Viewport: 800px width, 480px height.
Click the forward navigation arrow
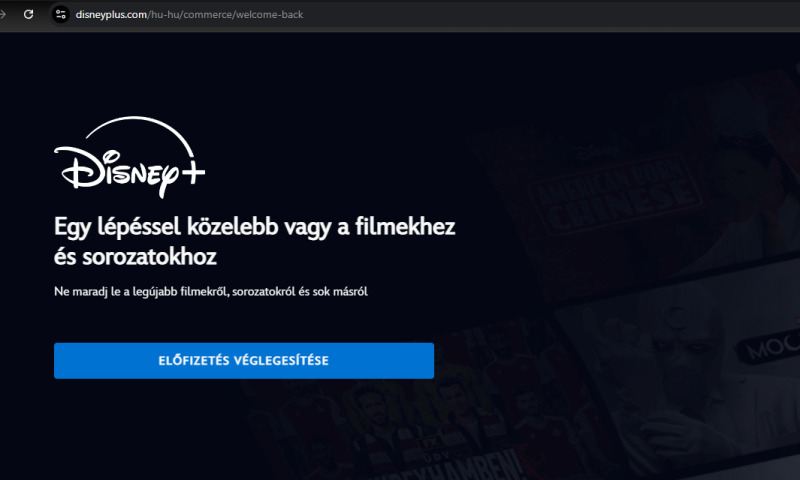coord(3,14)
